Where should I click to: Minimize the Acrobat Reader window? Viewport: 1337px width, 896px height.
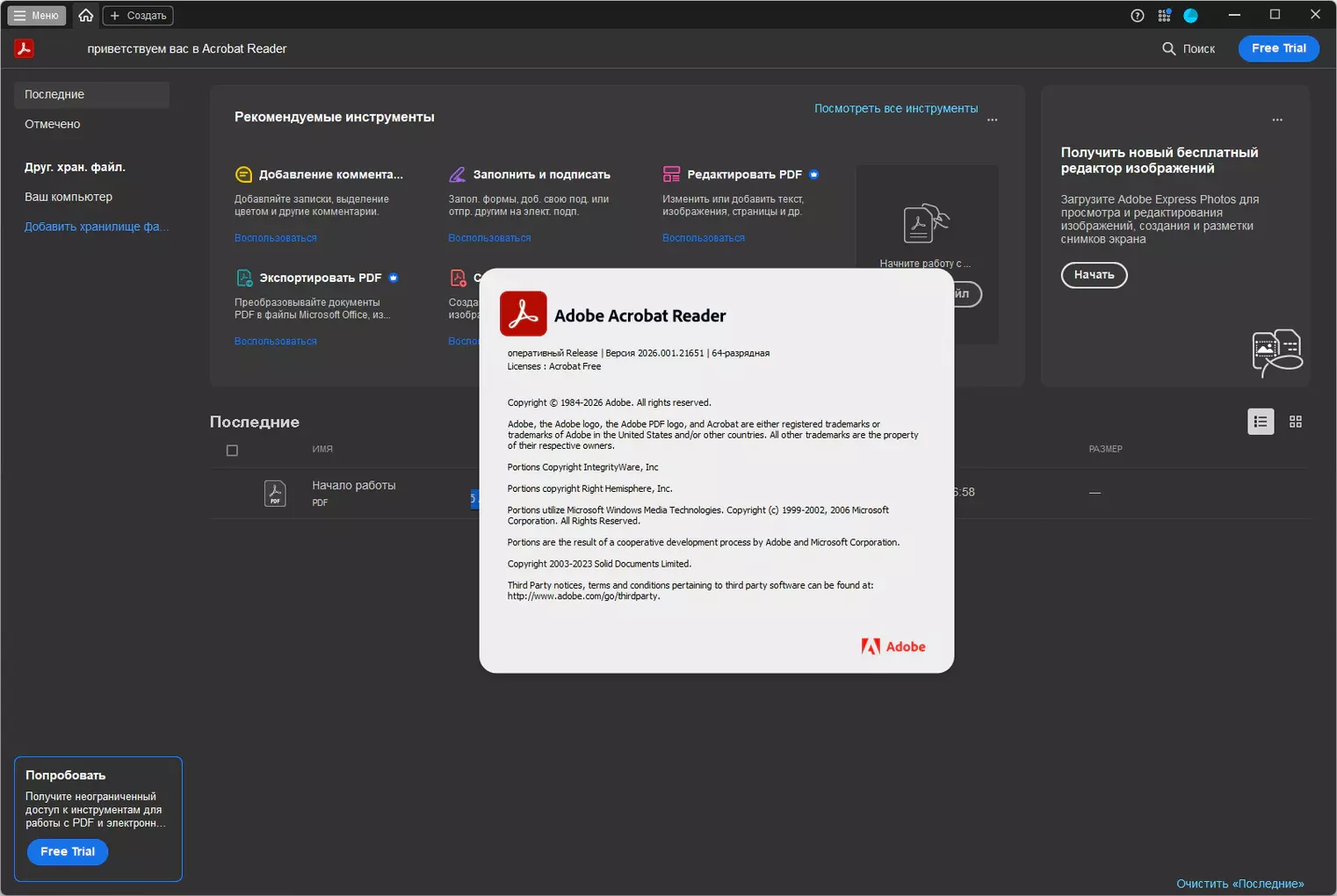tap(1234, 15)
